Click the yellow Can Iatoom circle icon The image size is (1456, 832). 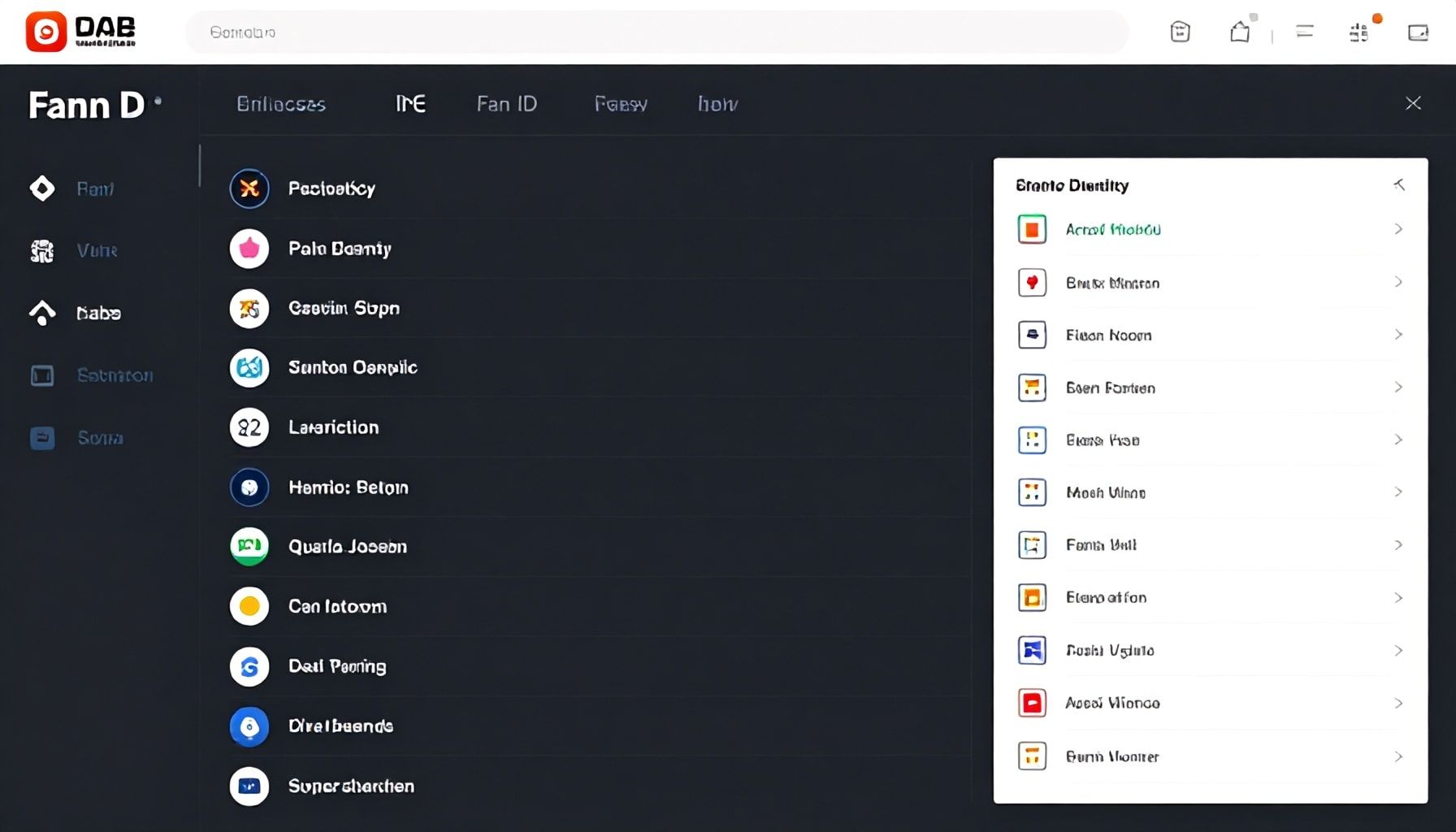(x=249, y=606)
